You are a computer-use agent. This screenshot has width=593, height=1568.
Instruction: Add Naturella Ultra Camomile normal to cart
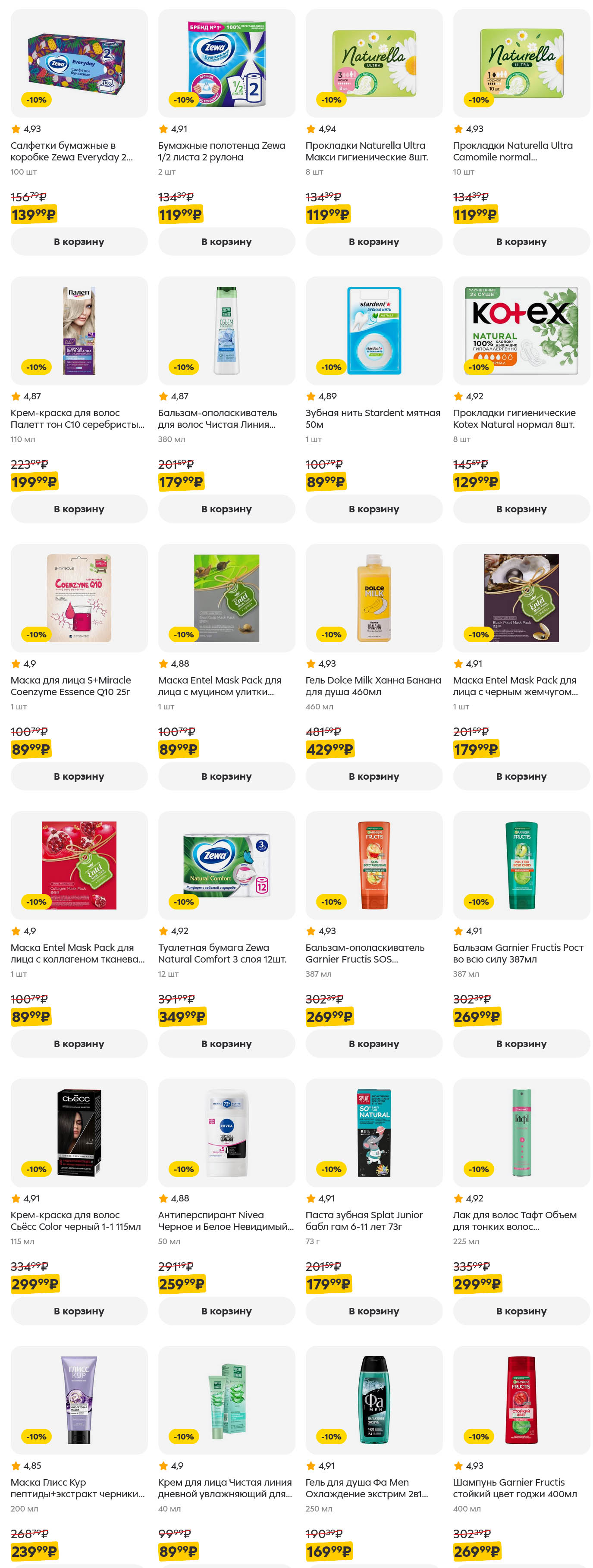point(521,241)
